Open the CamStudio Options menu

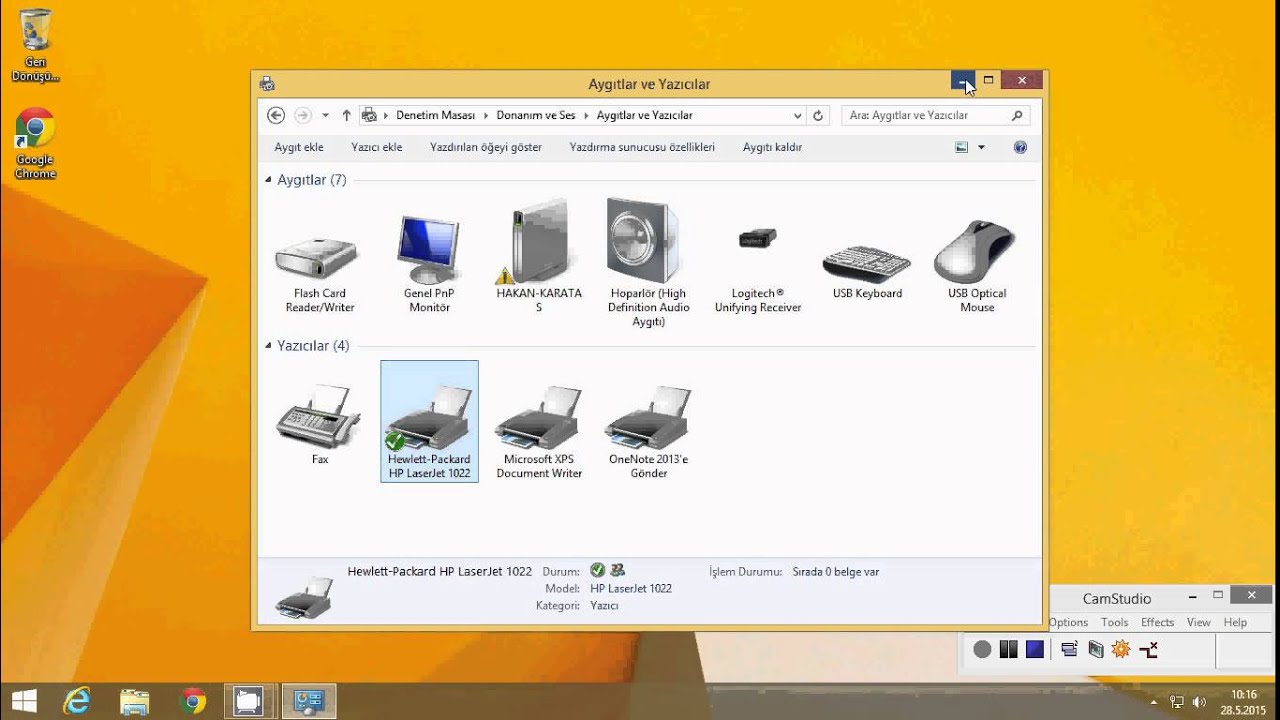[x=1068, y=622]
